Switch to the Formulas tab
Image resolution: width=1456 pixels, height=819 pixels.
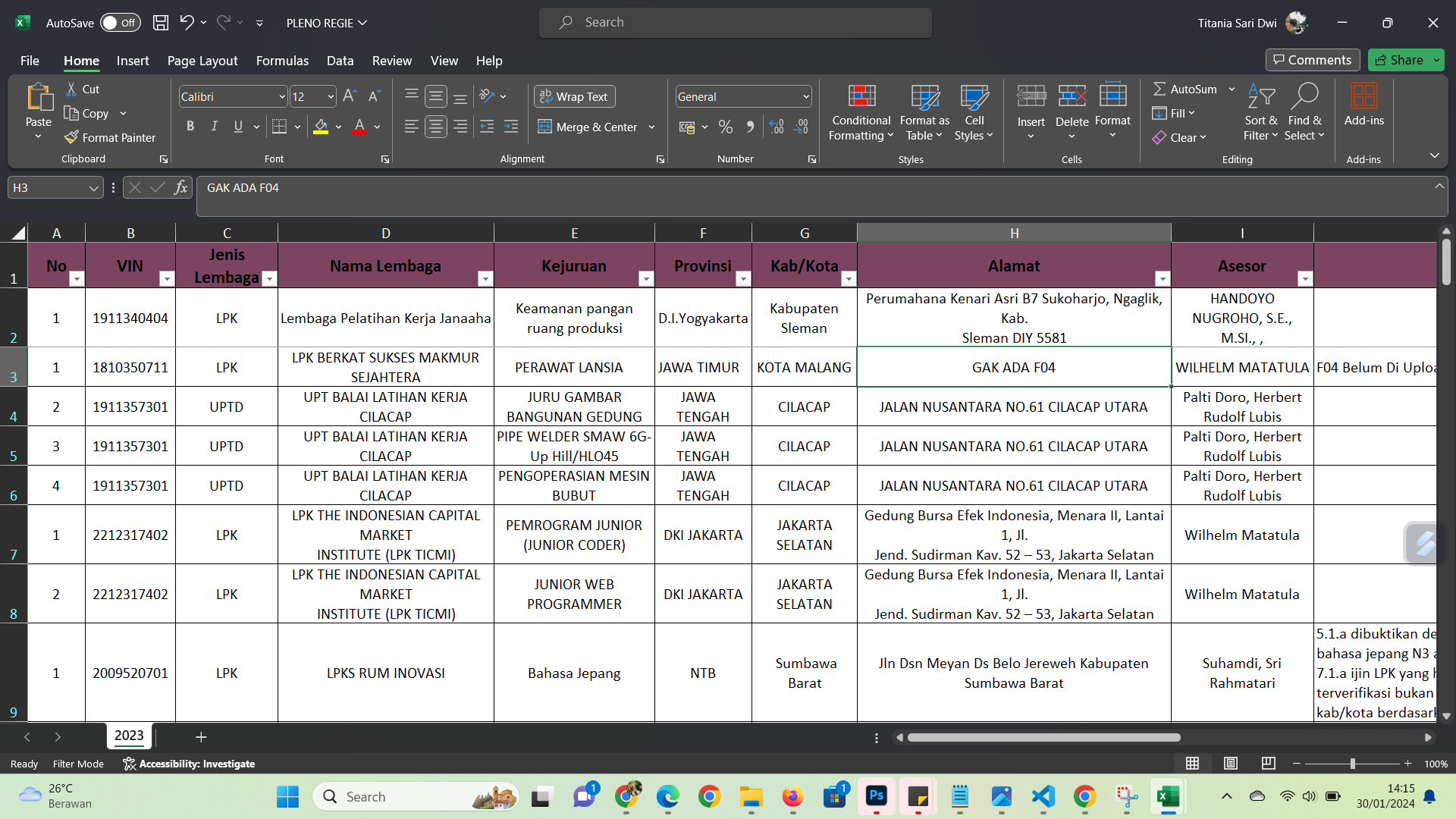282,60
